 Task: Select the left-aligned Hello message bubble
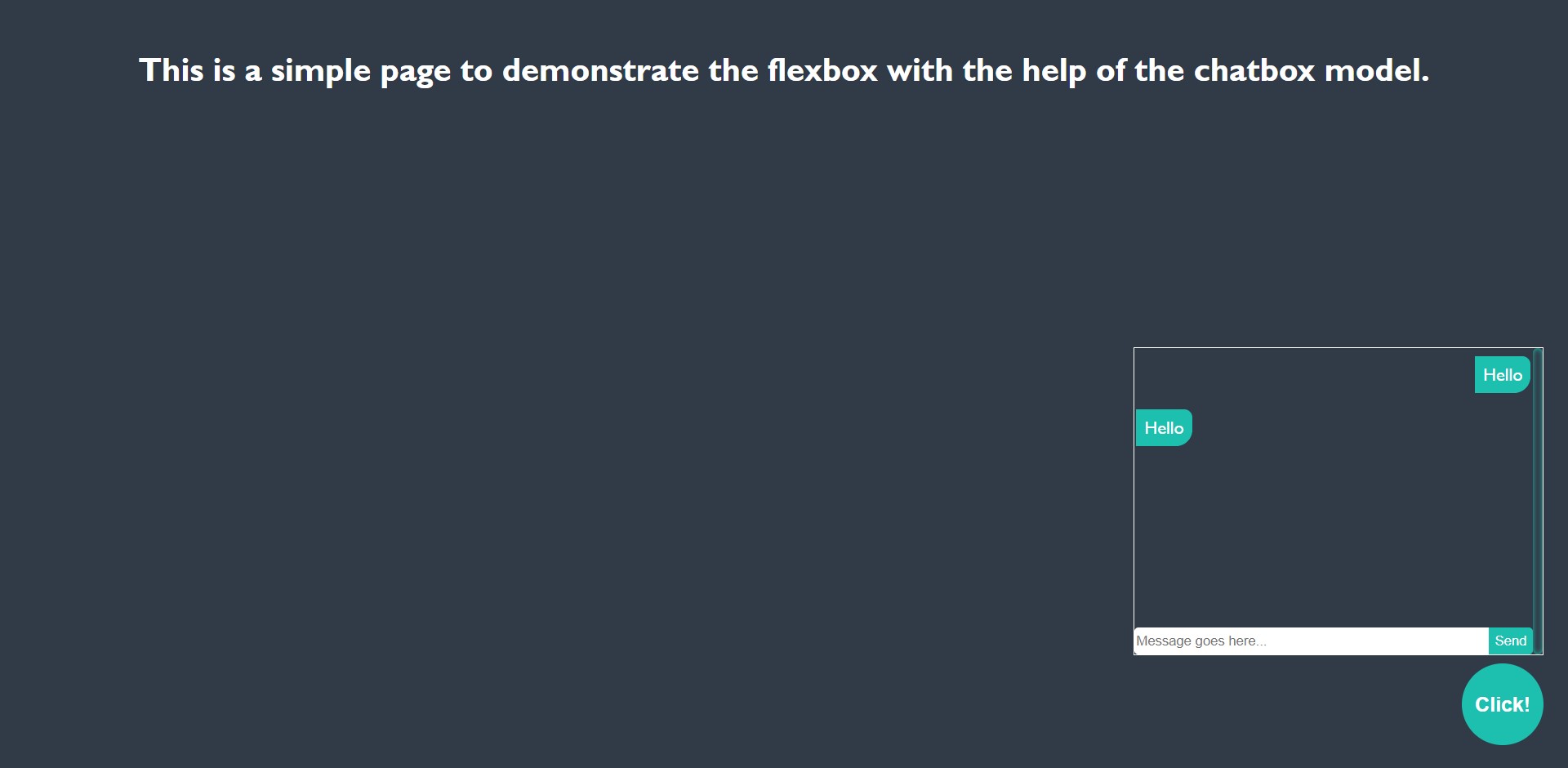tap(1164, 427)
